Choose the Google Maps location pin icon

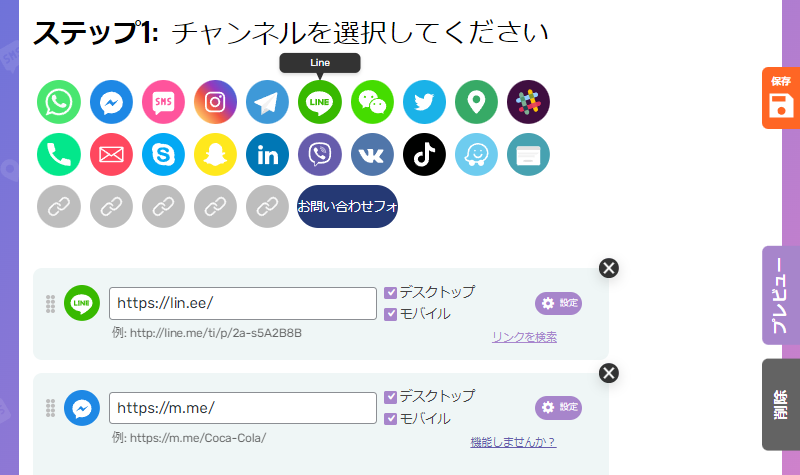coord(477,102)
